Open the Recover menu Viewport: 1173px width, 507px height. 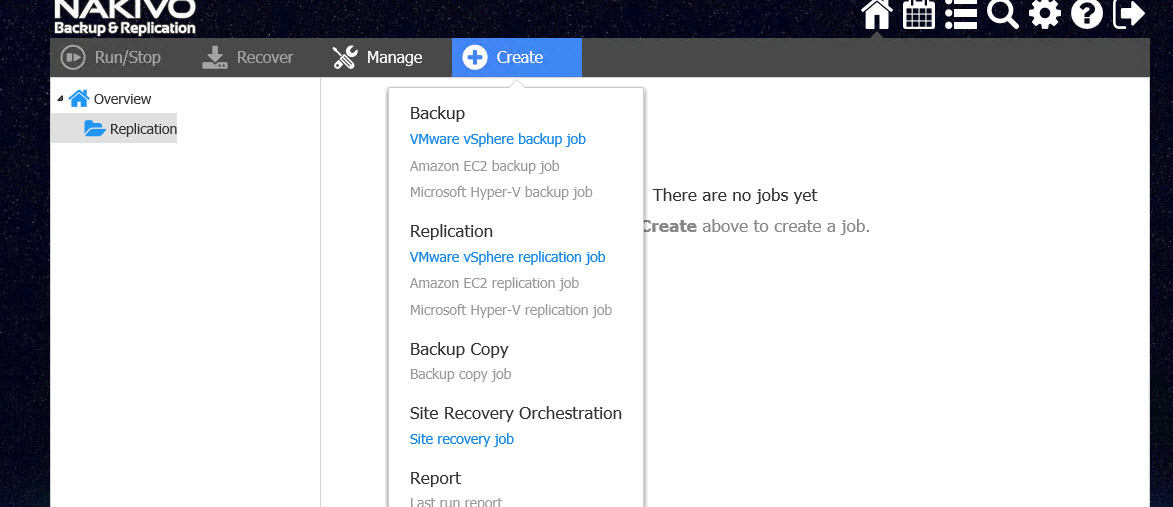click(247, 58)
